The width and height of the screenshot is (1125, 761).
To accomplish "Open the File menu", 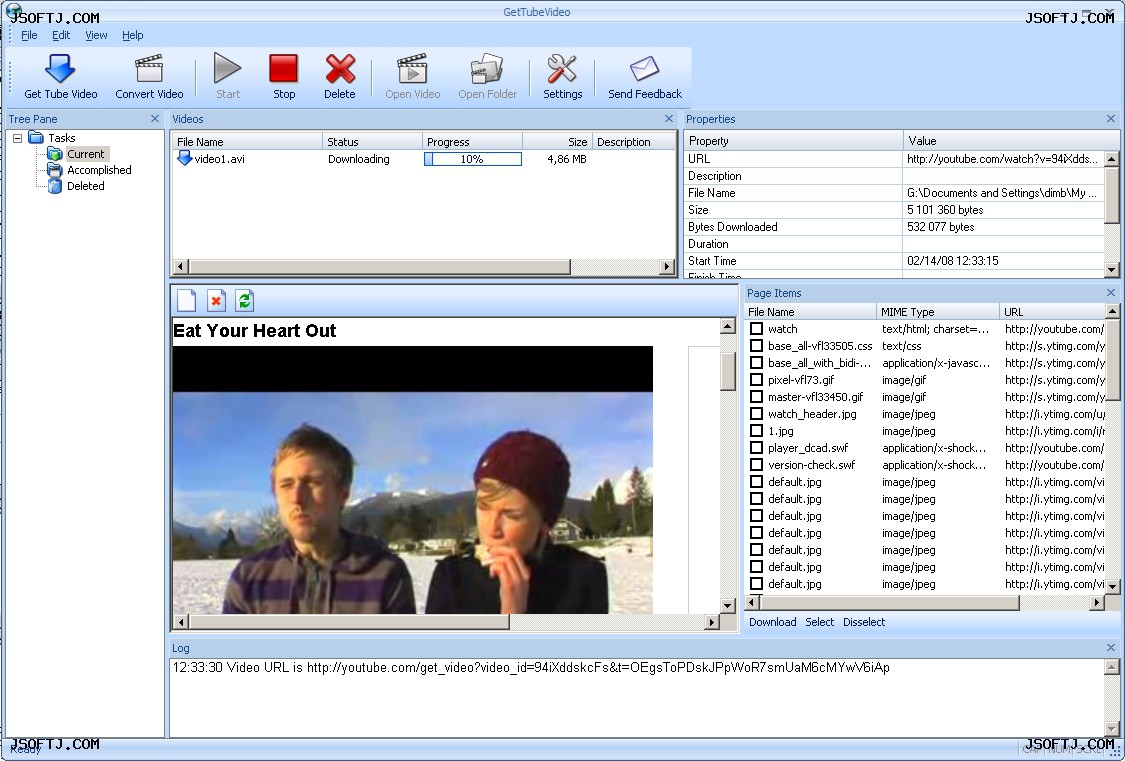I will pos(29,35).
